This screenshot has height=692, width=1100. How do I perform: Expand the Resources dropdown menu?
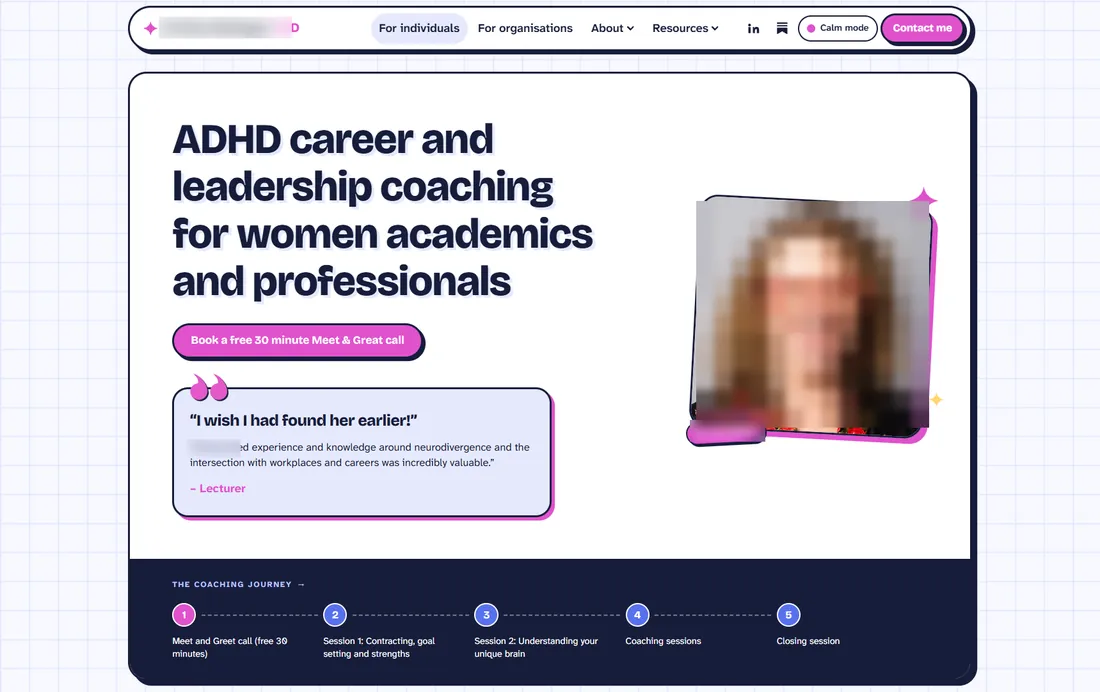[x=685, y=28]
